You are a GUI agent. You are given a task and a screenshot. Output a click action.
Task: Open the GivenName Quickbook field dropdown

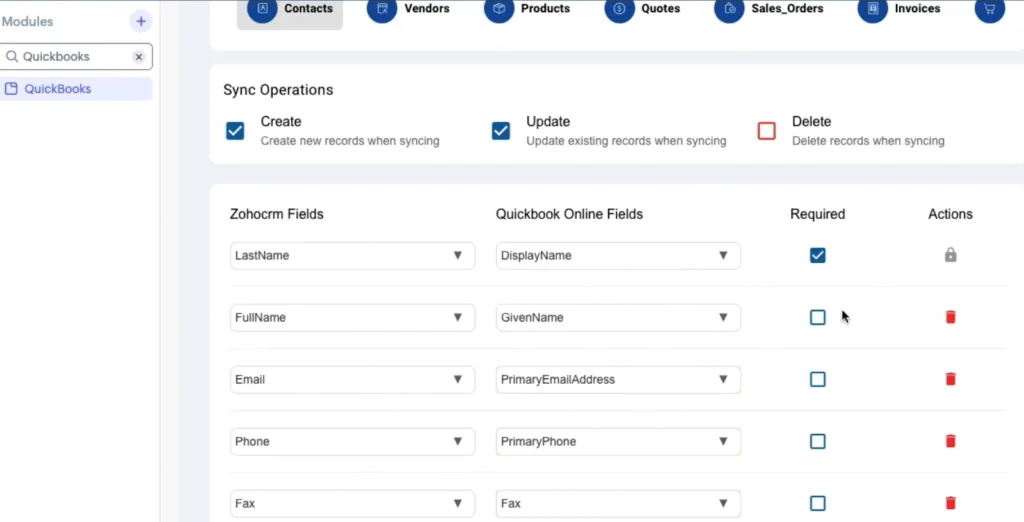[x=618, y=318]
